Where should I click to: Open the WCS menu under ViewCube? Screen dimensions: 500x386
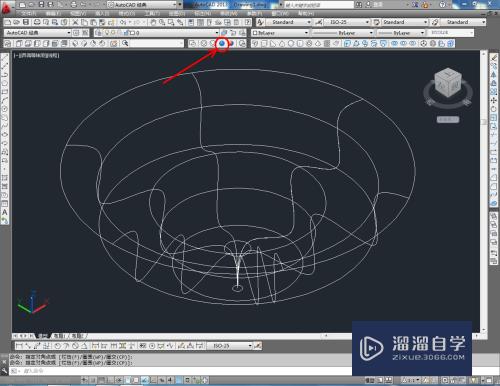448,119
